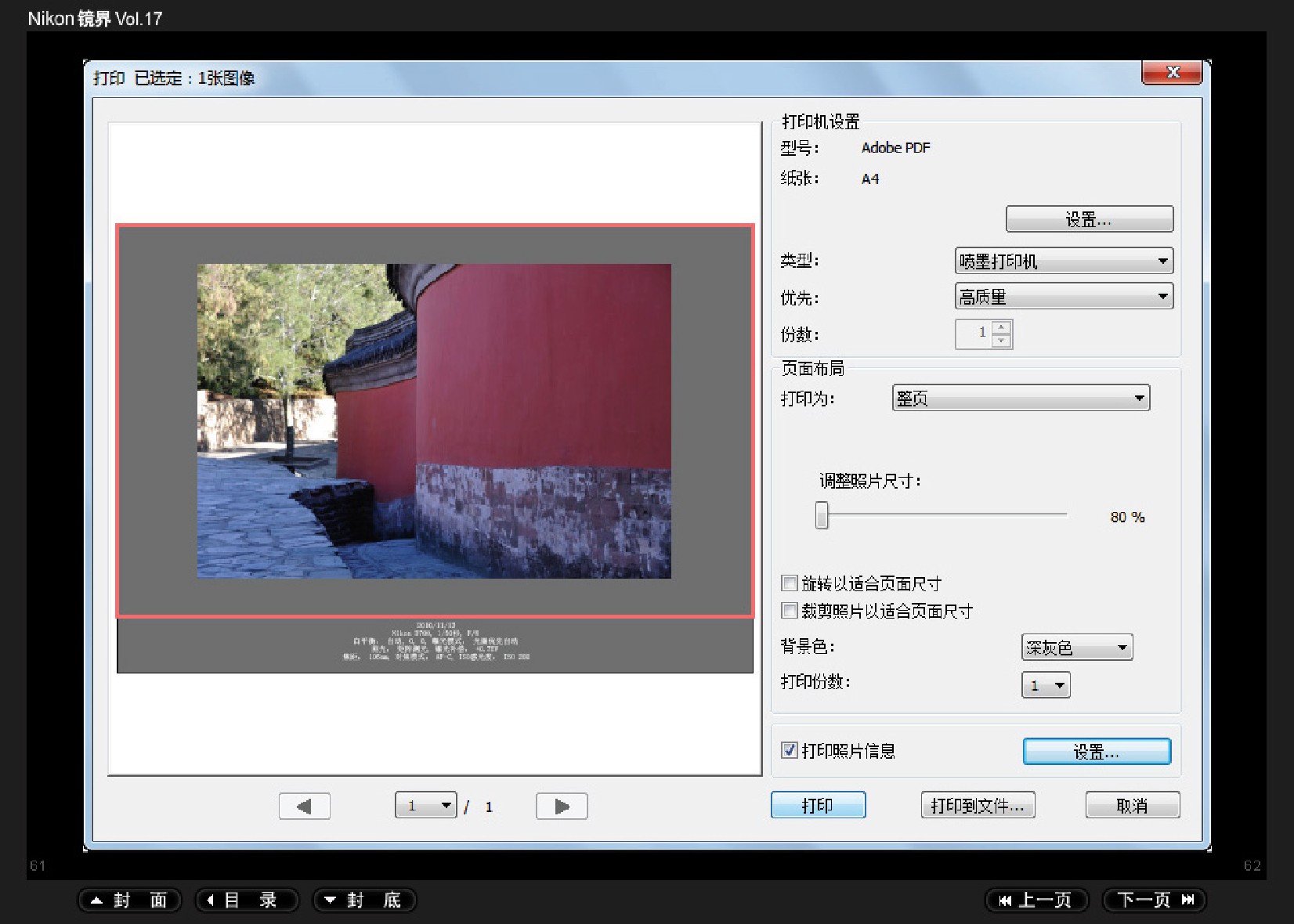Screen dimensions: 1294x924
Task: Decrease the 份数 copies stepper
Action: coord(1001,341)
